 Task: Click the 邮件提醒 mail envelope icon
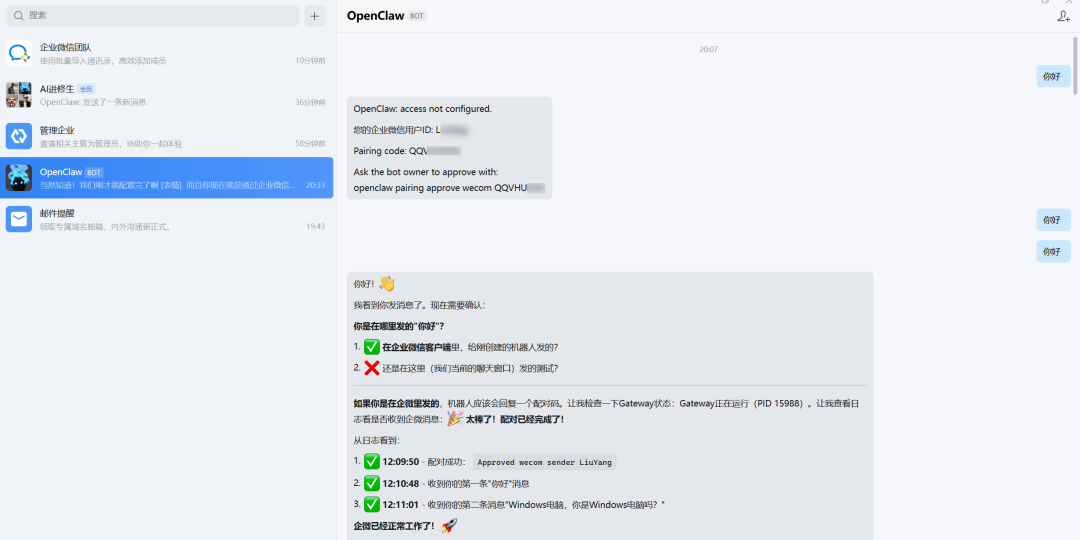[x=19, y=219]
